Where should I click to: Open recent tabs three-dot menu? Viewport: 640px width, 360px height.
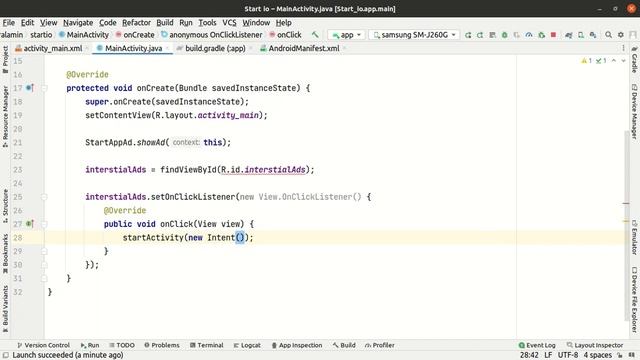(623, 49)
